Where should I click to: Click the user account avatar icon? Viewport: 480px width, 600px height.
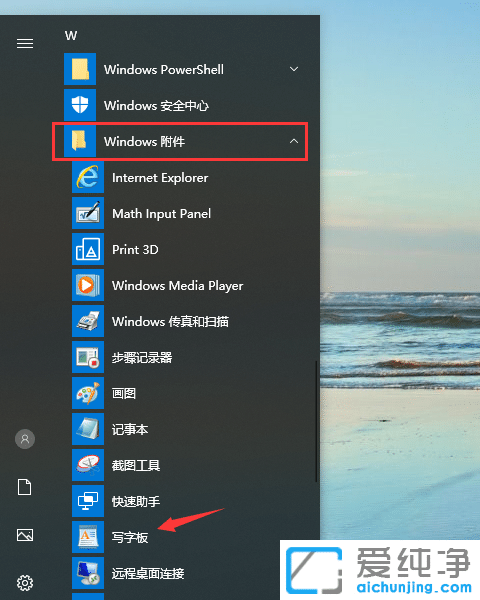[x=25, y=439]
